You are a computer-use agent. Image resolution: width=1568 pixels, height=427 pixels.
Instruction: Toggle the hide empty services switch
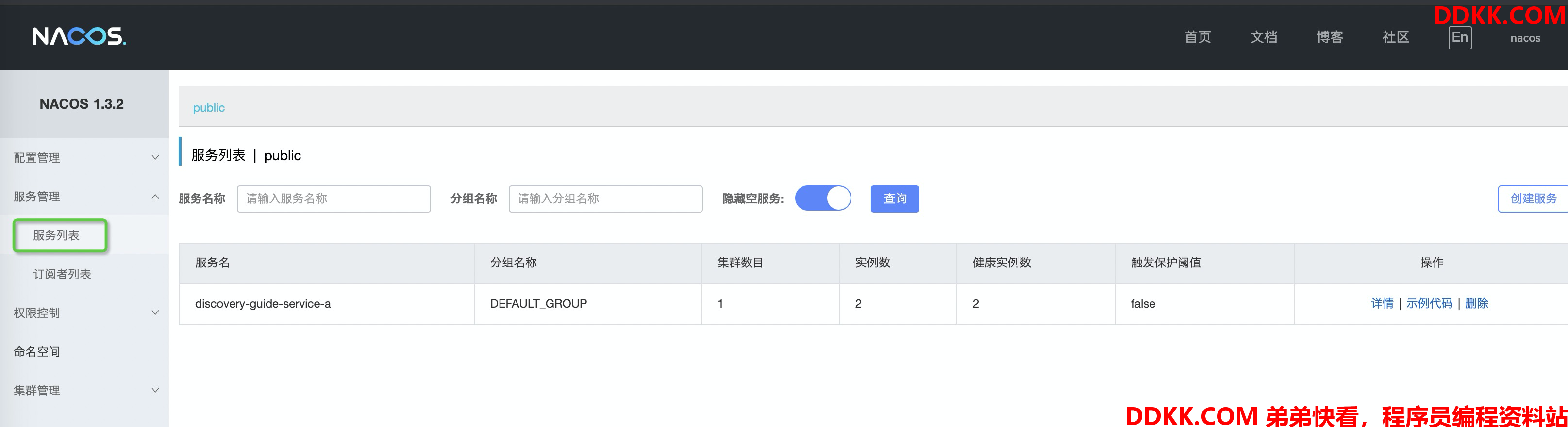[822, 198]
